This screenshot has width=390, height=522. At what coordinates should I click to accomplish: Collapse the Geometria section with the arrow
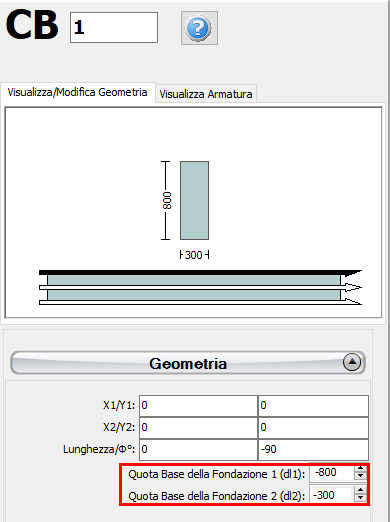pyautogui.click(x=352, y=362)
